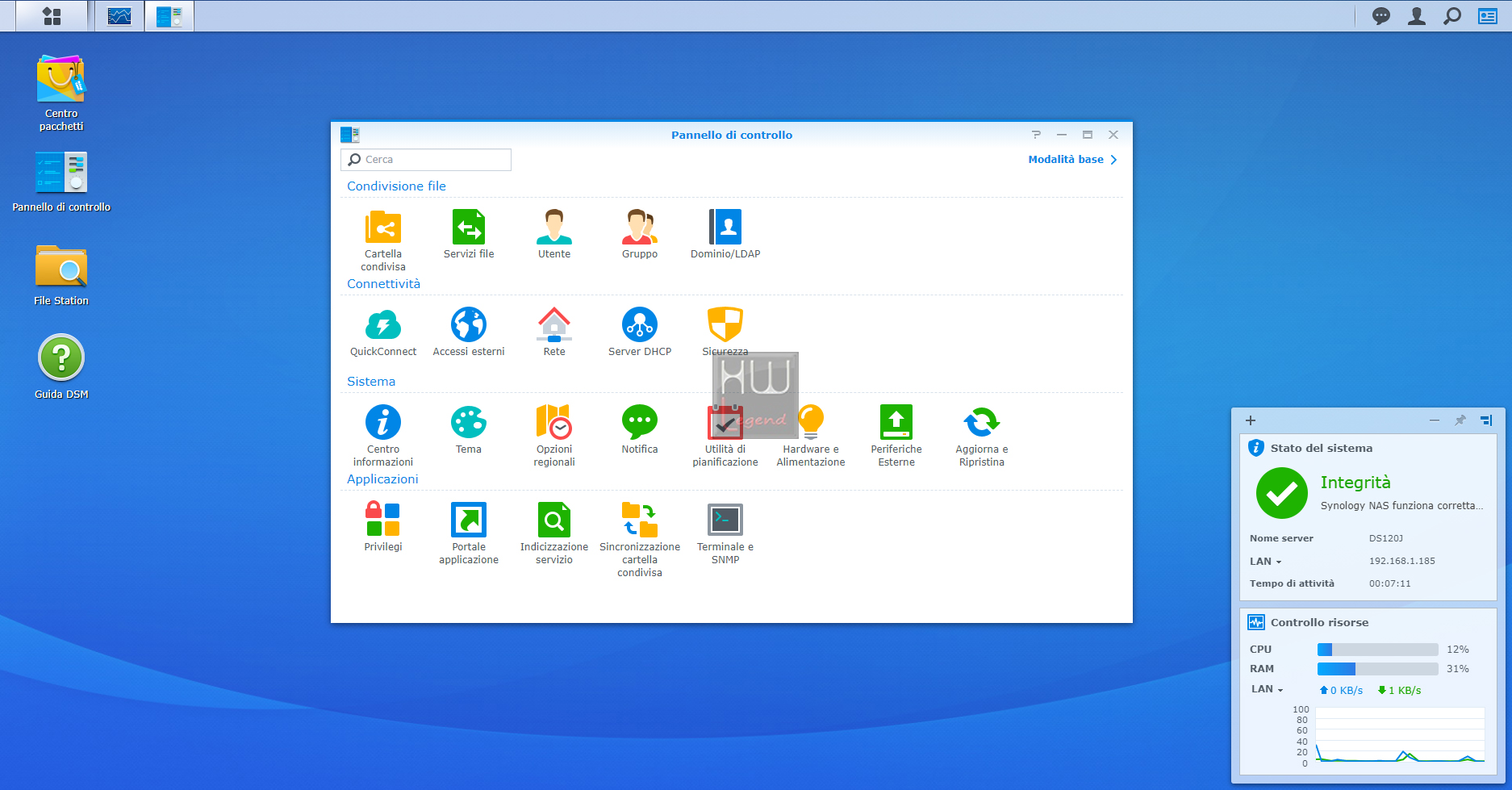Pin the widget panel

point(1460,420)
